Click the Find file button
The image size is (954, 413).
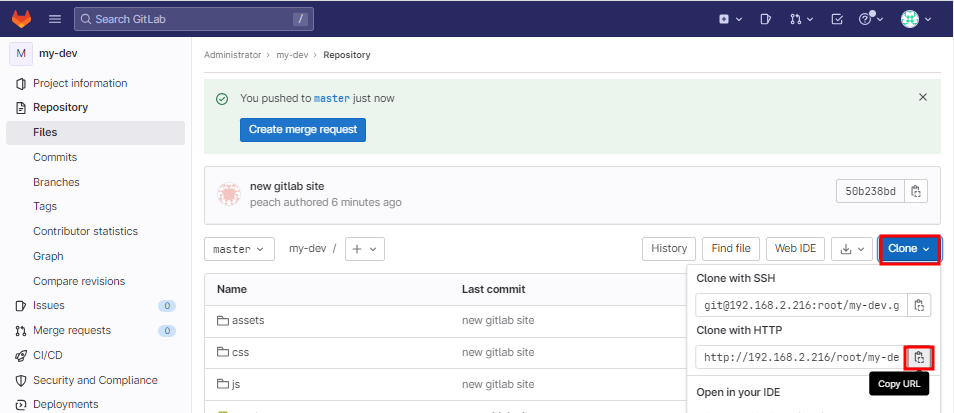coord(731,248)
